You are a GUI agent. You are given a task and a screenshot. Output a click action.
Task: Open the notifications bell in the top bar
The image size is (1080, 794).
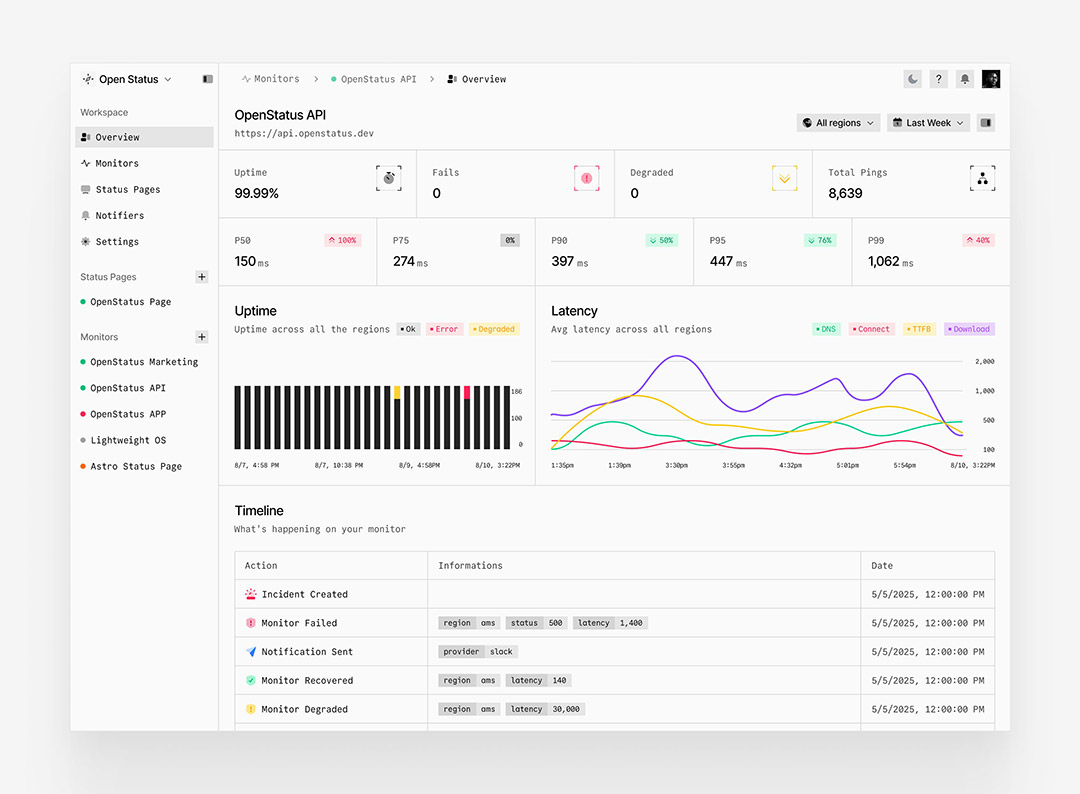[964, 78]
